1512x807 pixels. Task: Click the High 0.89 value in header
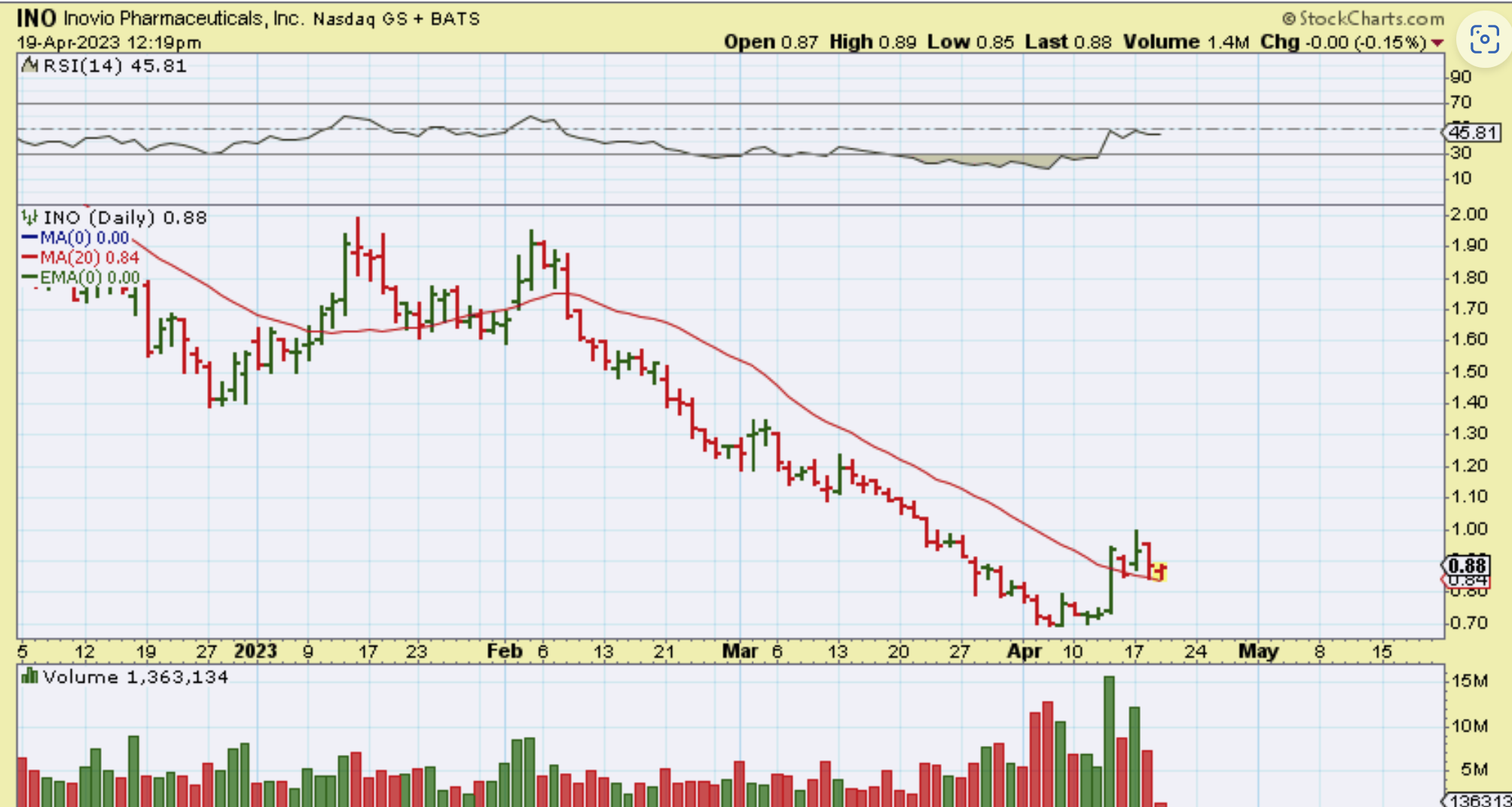pyautogui.click(x=872, y=42)
